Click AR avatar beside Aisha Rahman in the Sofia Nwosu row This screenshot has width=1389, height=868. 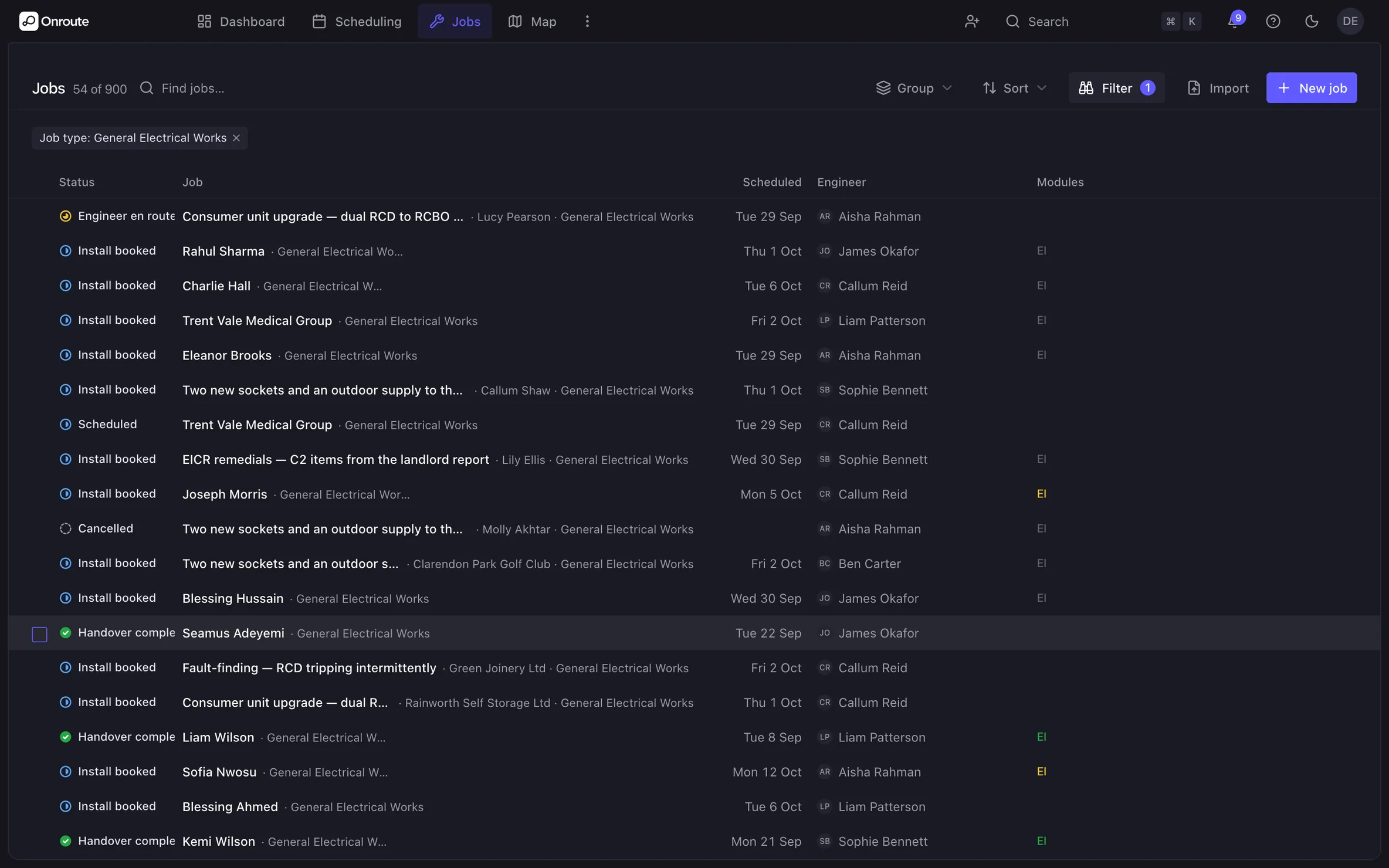click(x=824, y=771)
